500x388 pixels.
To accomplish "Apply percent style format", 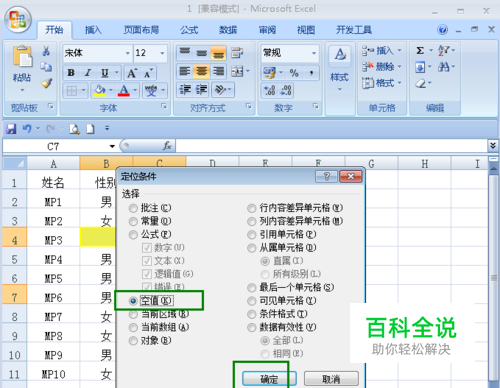I will click(294, 73).
